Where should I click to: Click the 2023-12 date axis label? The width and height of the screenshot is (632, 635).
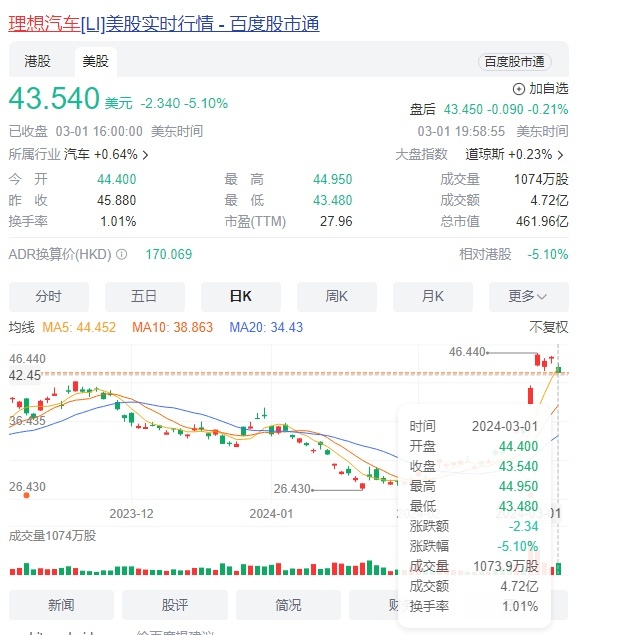131,514
